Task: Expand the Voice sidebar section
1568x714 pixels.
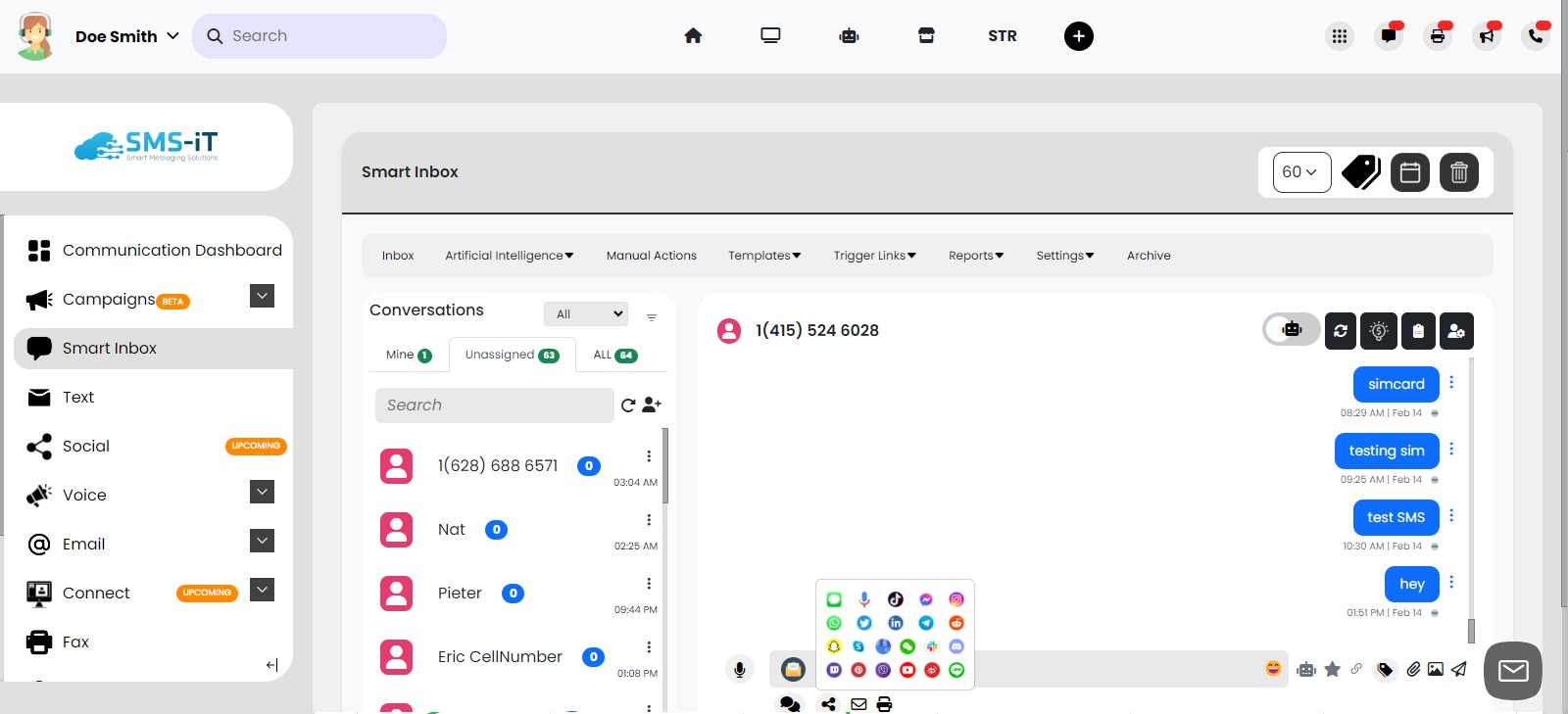Action: coord(262,492)
